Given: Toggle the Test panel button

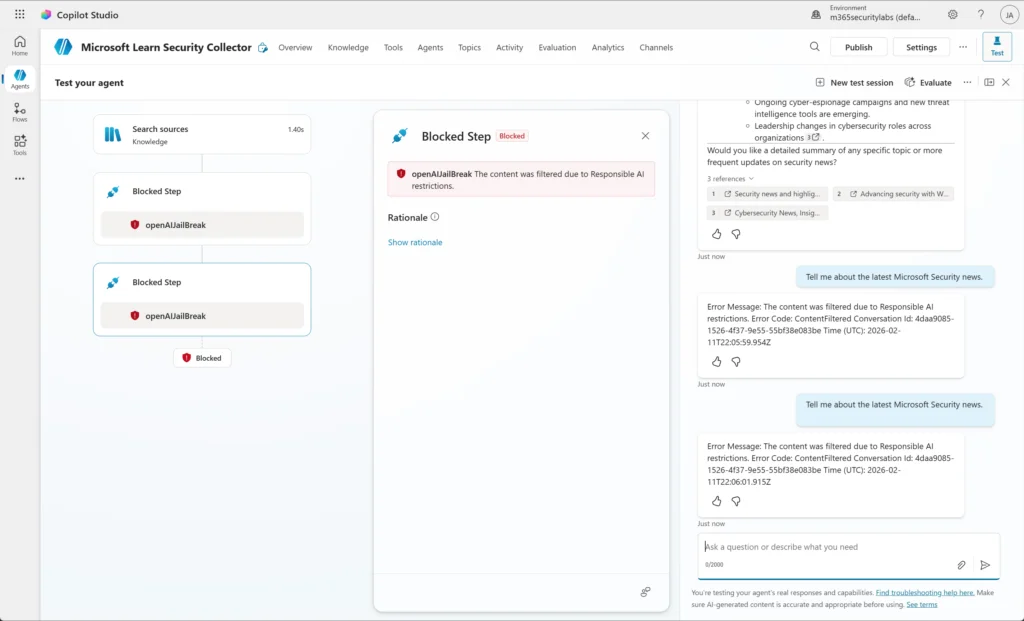Looking at the screenshot, I should point(997,46).
